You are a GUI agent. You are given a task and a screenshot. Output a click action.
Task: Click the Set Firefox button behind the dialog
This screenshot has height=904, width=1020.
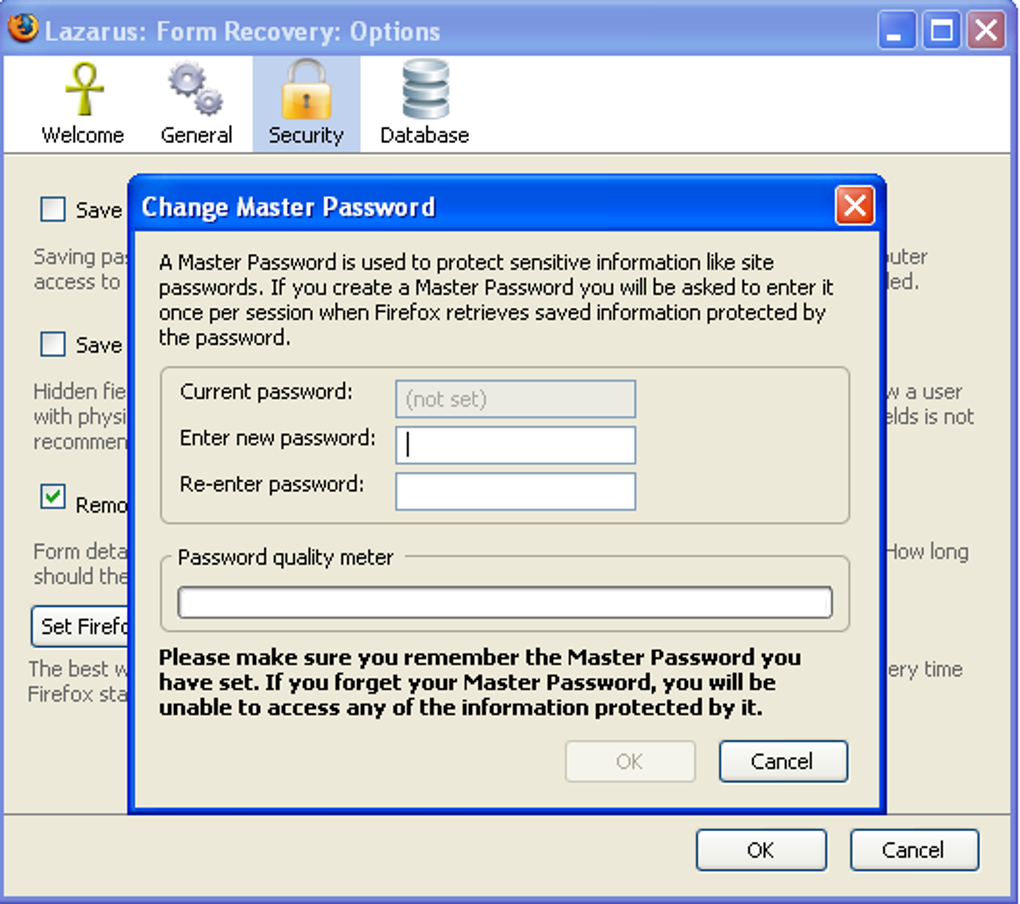pyautogui.click(x=80, y=626)
